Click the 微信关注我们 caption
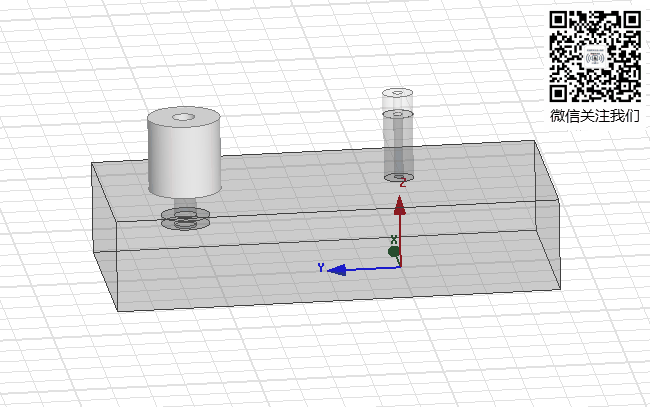 tap(595, 116)
